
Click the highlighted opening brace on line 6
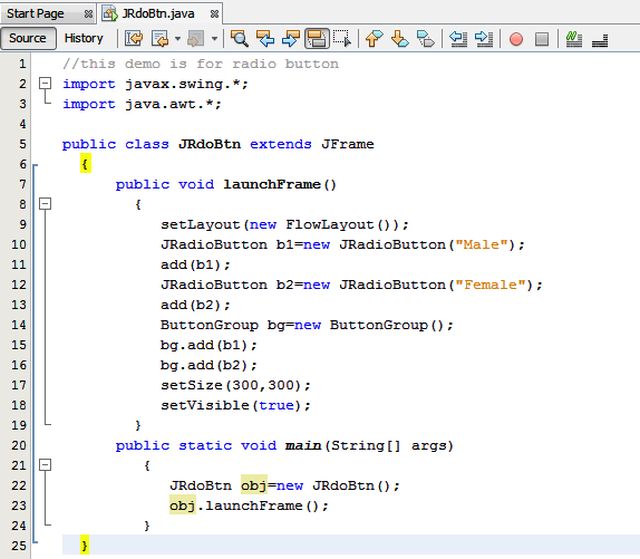click(85, 164)
